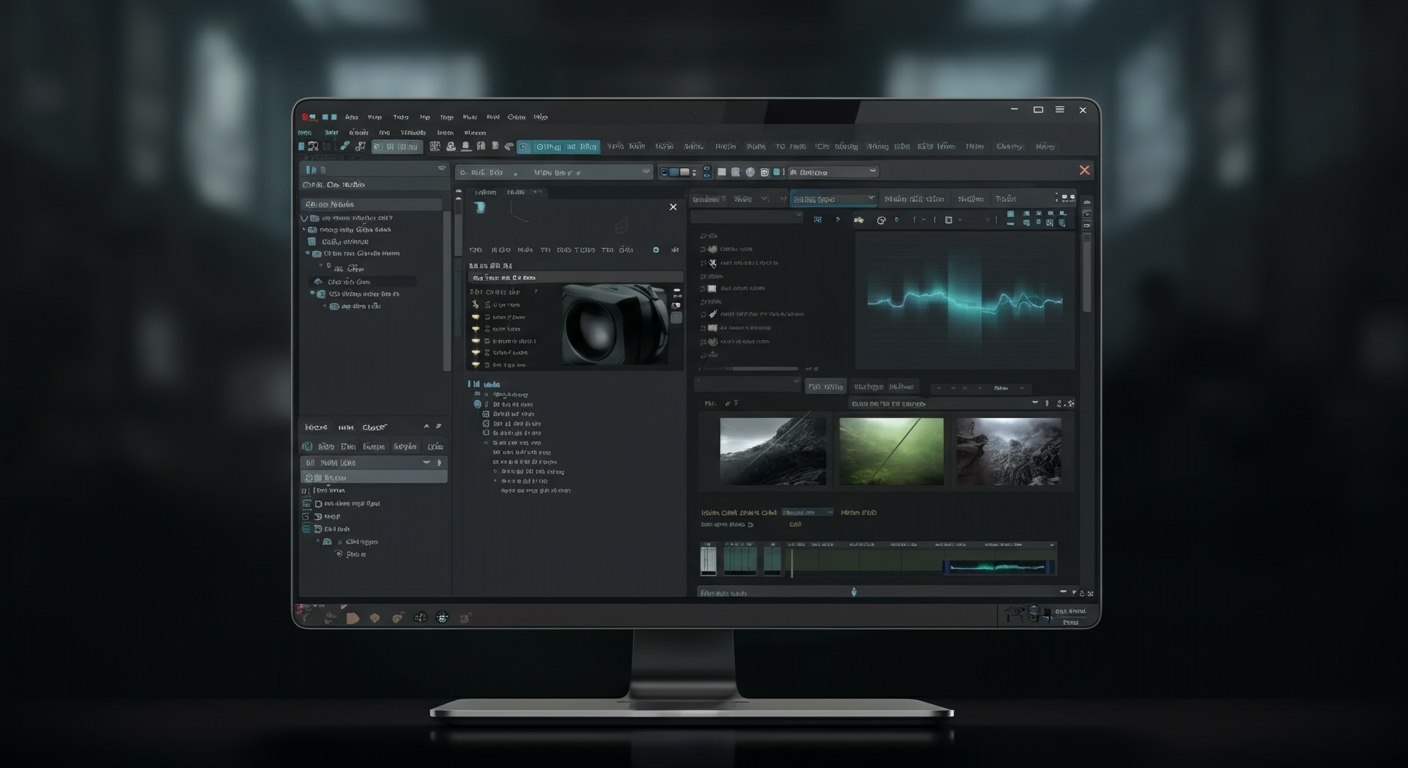Select the loop icon on the waveform toolbar
Viewport: 1408px width, 768px height.
880,220
